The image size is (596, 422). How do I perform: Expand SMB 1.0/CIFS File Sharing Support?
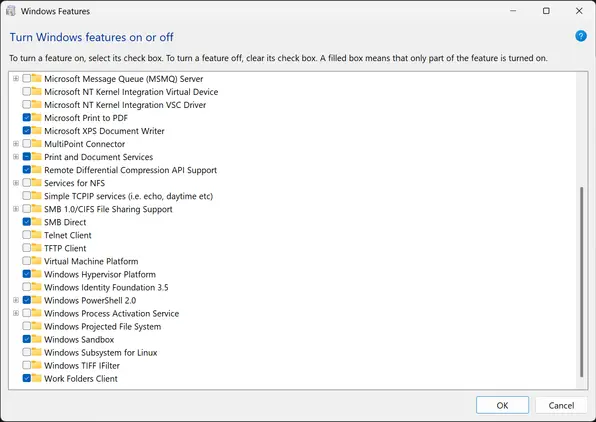(x=16, y=209)
